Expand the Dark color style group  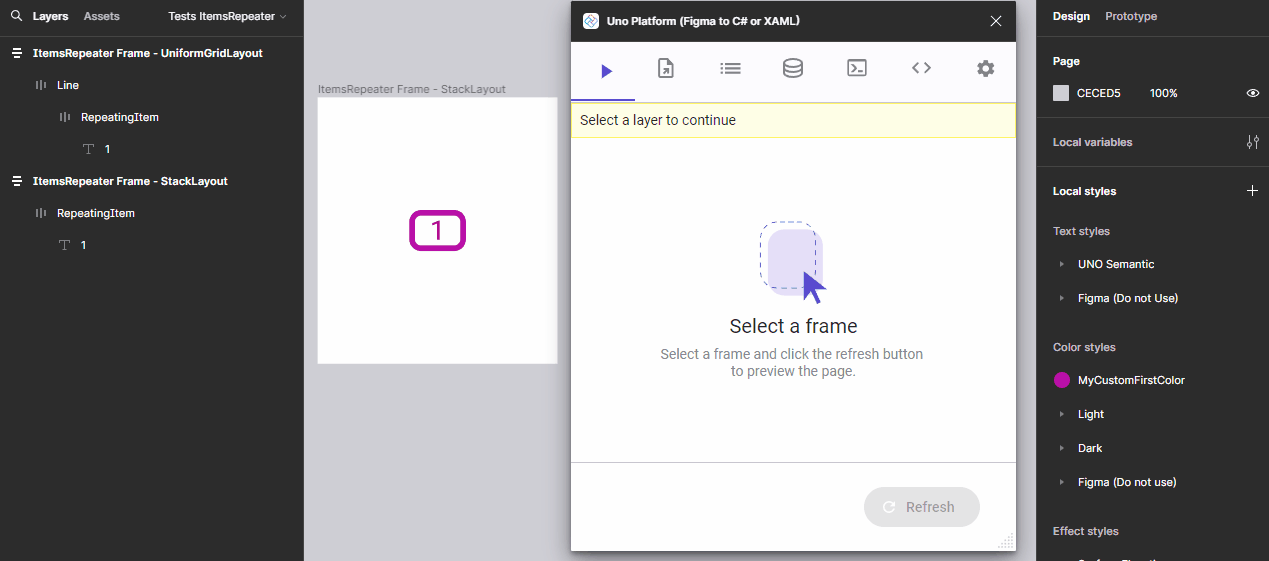(x=1062, y=449)
